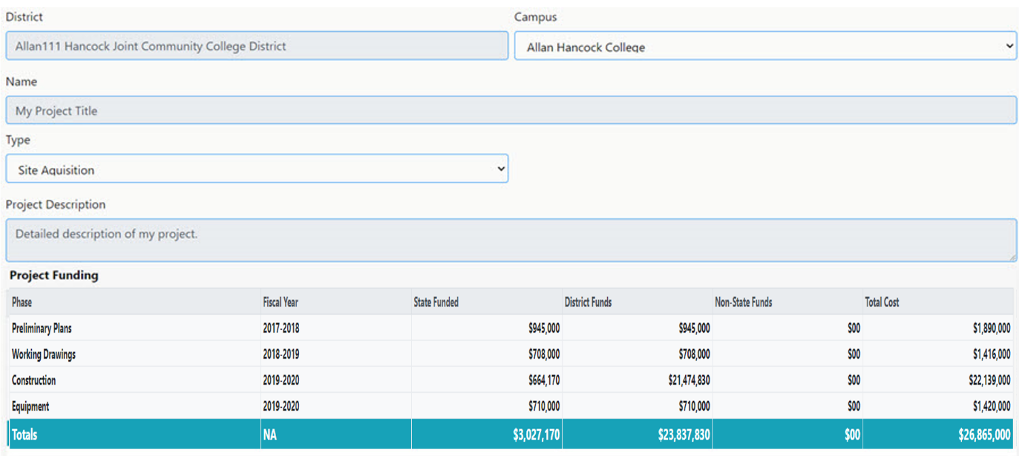
Task: Click the Totals row label
Action: (25, 435)
